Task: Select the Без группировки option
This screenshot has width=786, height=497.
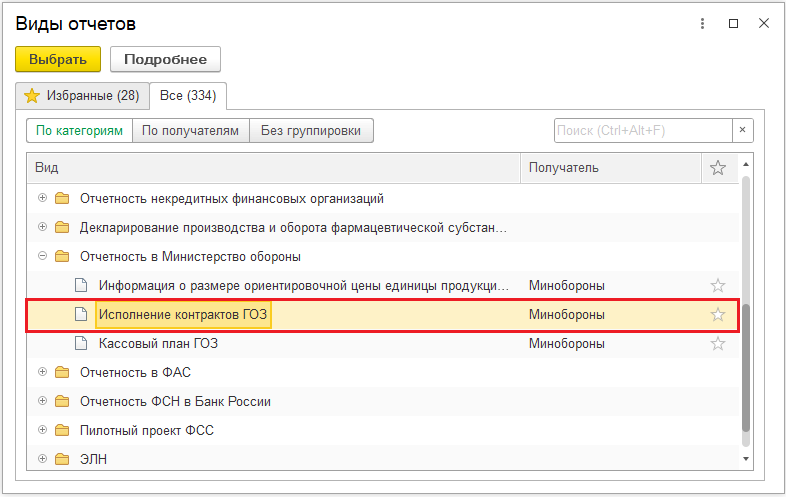Action: (x=311, y=131)
